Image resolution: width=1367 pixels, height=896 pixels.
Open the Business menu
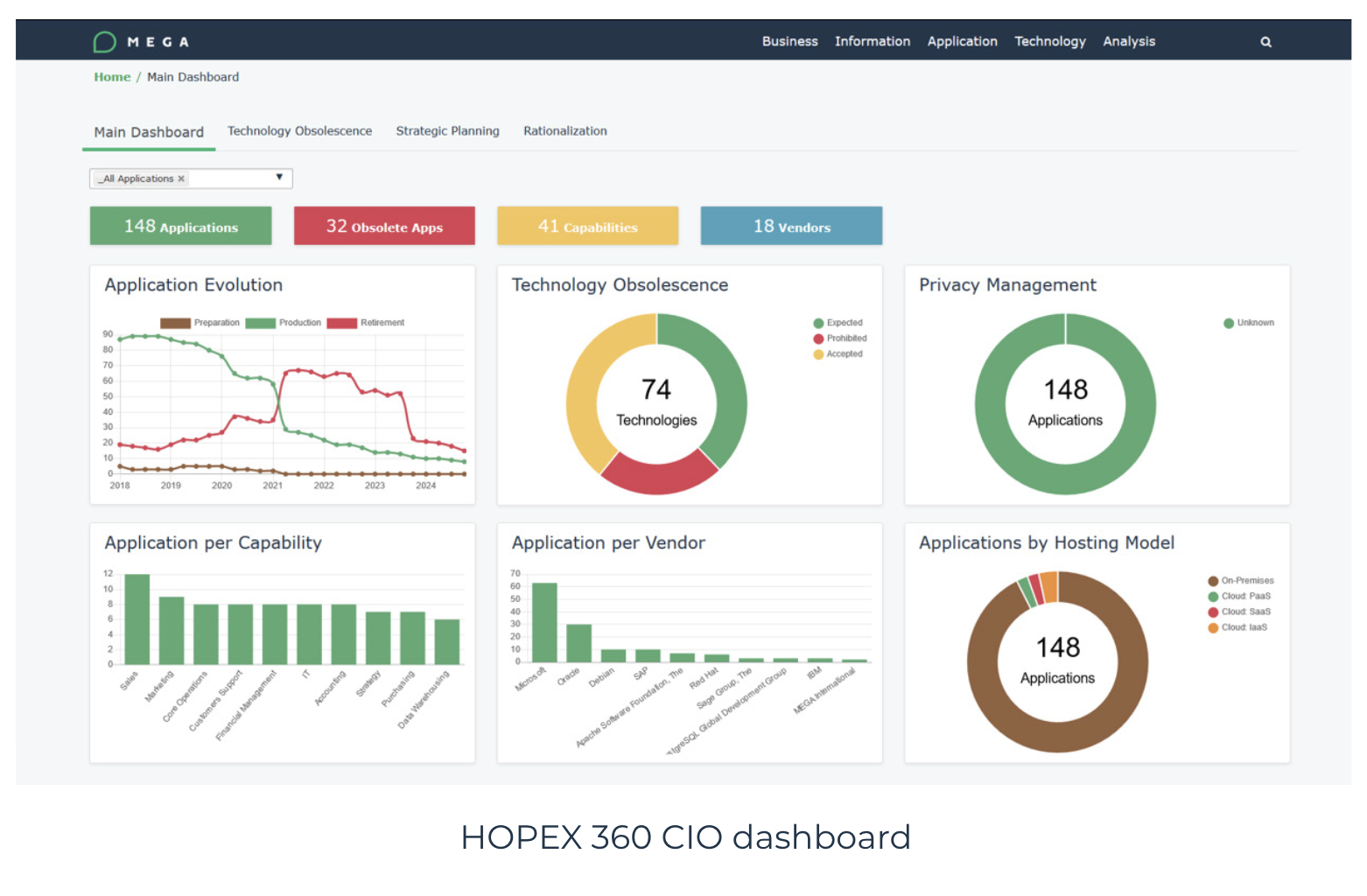[x=789, y=41]
